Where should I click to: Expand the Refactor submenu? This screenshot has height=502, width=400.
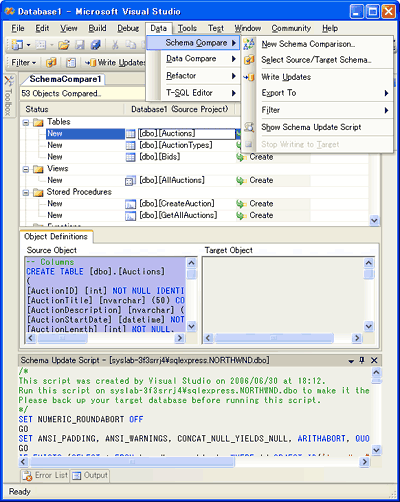(193, 76)
